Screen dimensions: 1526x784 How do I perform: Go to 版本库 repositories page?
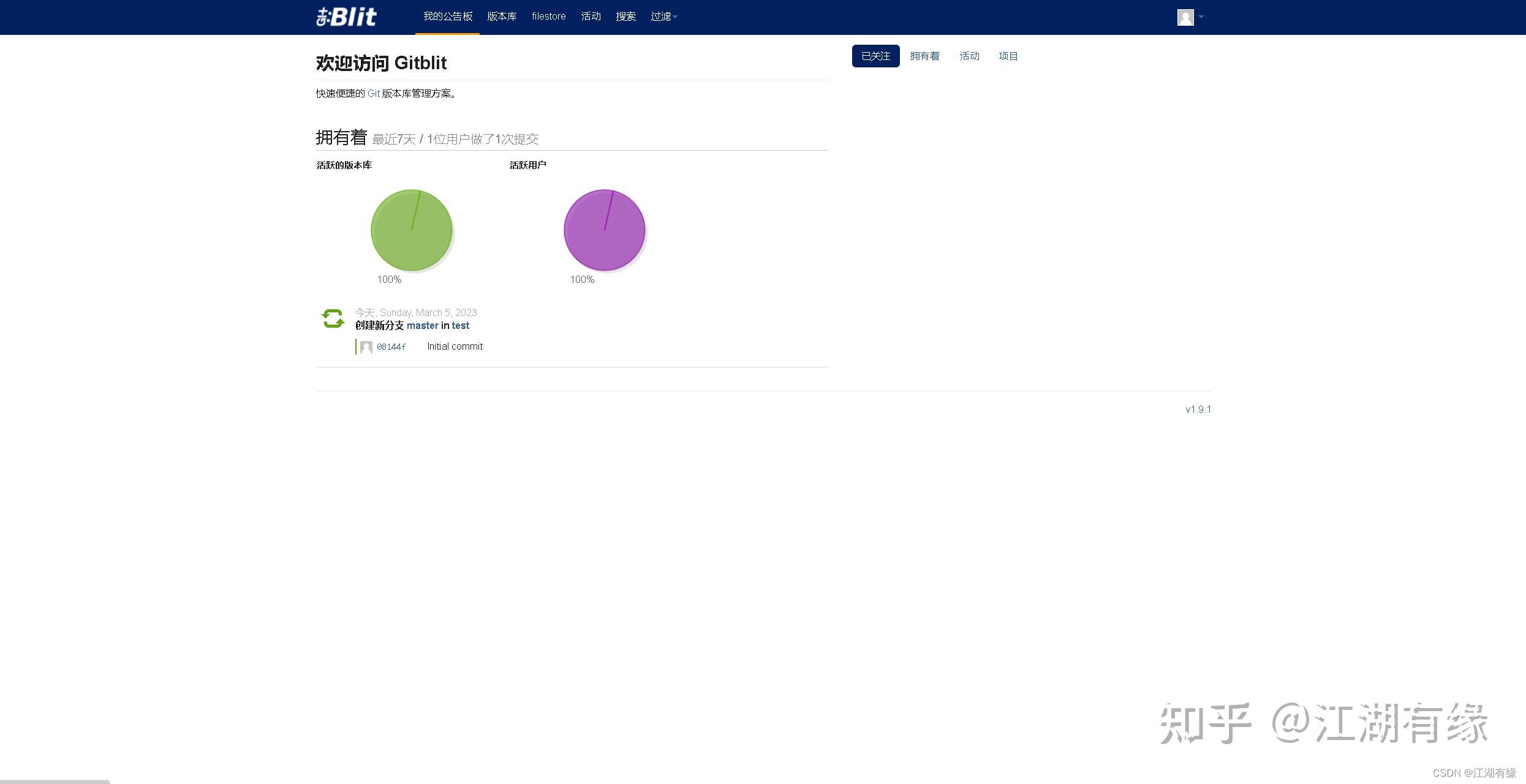[502, 17]
